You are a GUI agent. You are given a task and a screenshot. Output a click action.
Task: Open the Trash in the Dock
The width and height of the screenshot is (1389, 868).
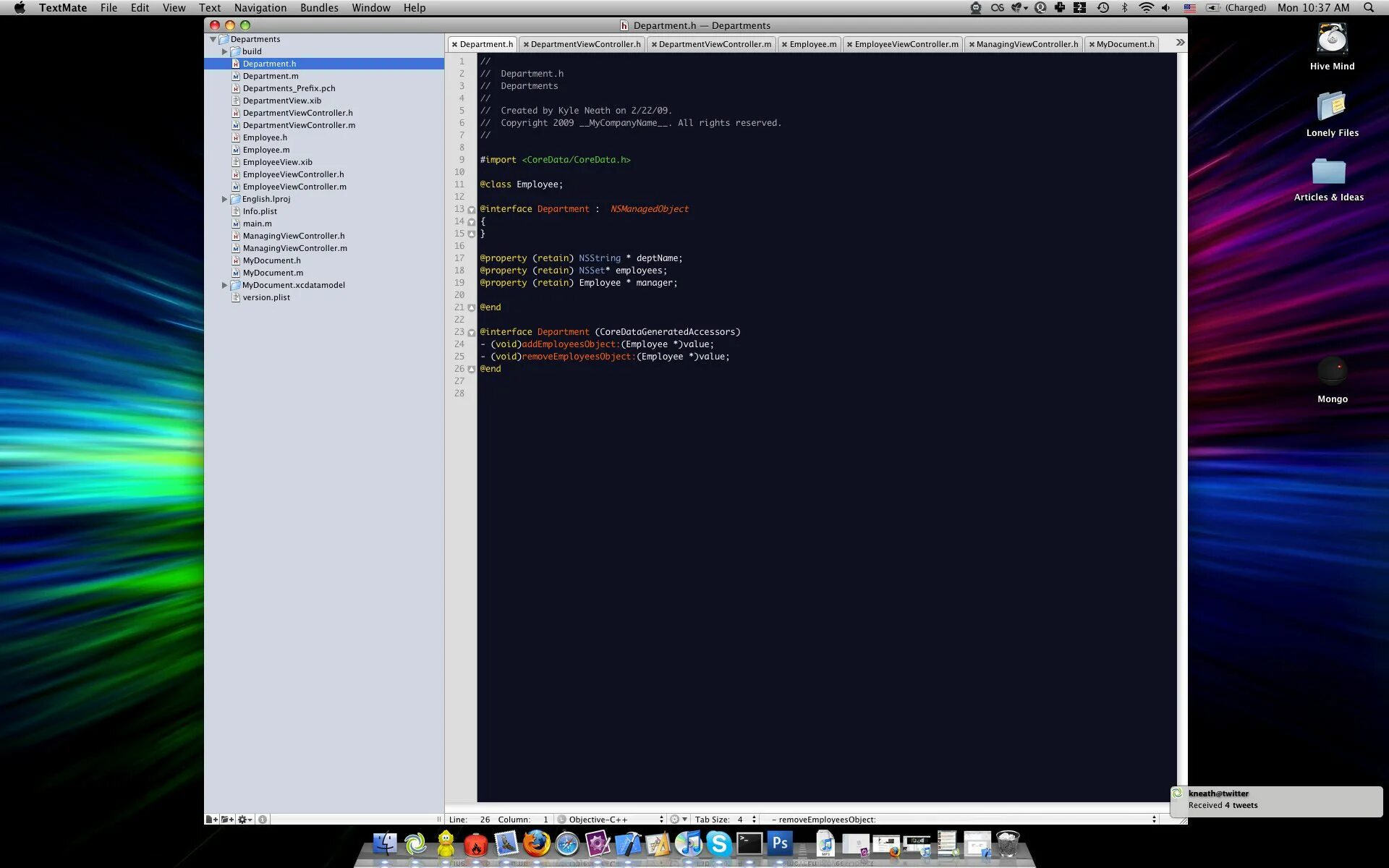click(1007, 843)
